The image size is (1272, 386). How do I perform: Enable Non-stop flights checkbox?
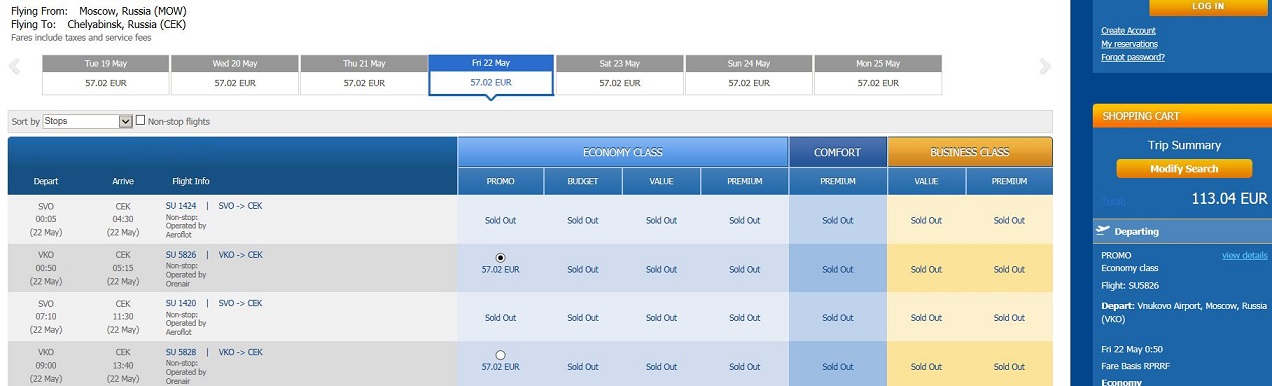tap(140, 121)
